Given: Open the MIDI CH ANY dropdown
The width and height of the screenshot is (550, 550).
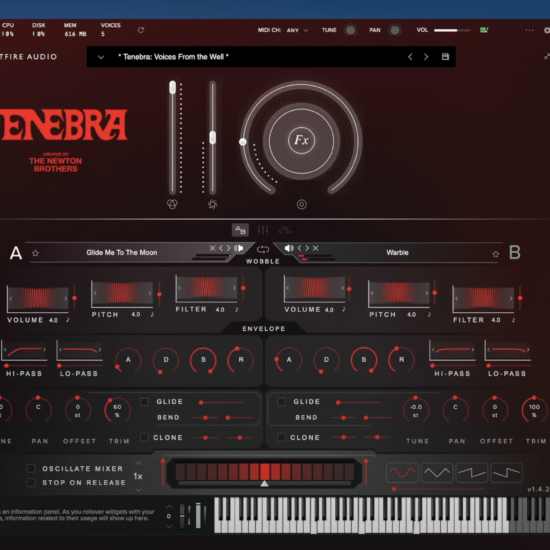Looking at the screenshot, I should tap(297, 30).
